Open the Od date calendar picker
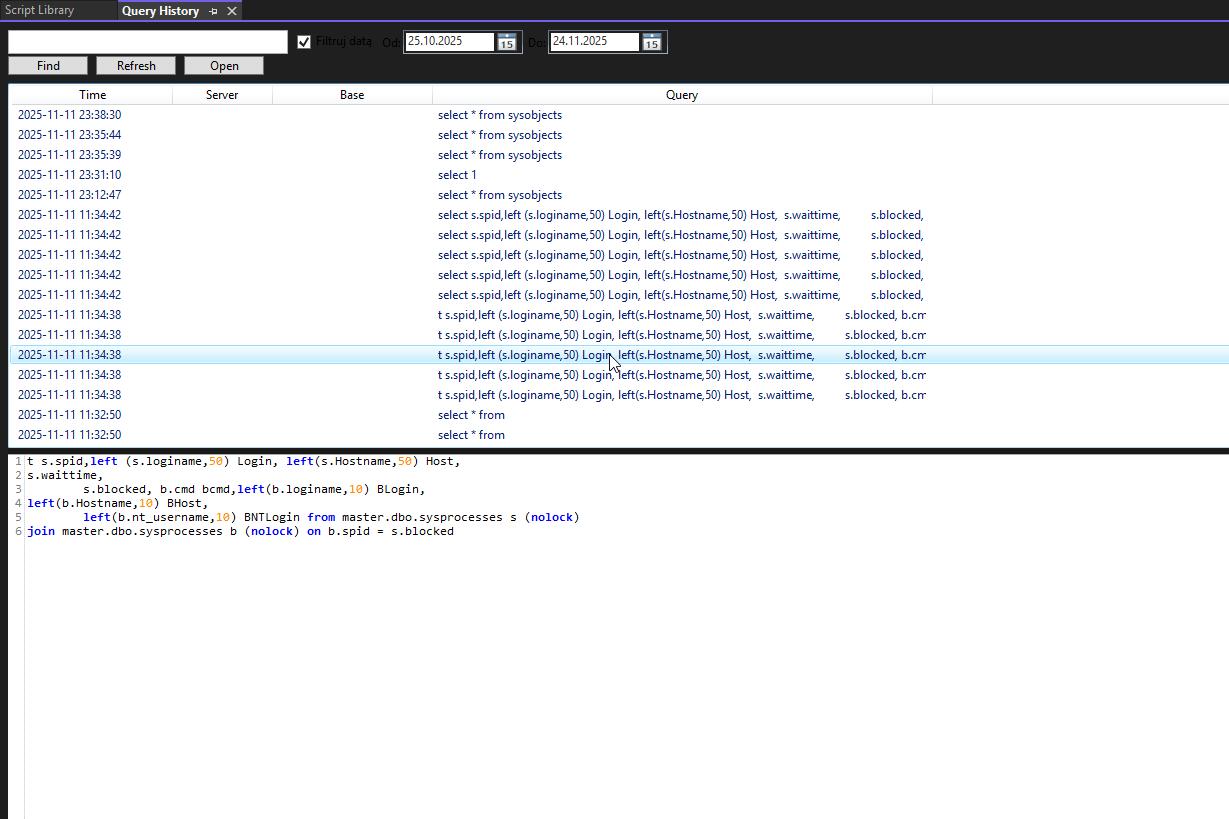The image size is (1229, 819). click(507, 42)
